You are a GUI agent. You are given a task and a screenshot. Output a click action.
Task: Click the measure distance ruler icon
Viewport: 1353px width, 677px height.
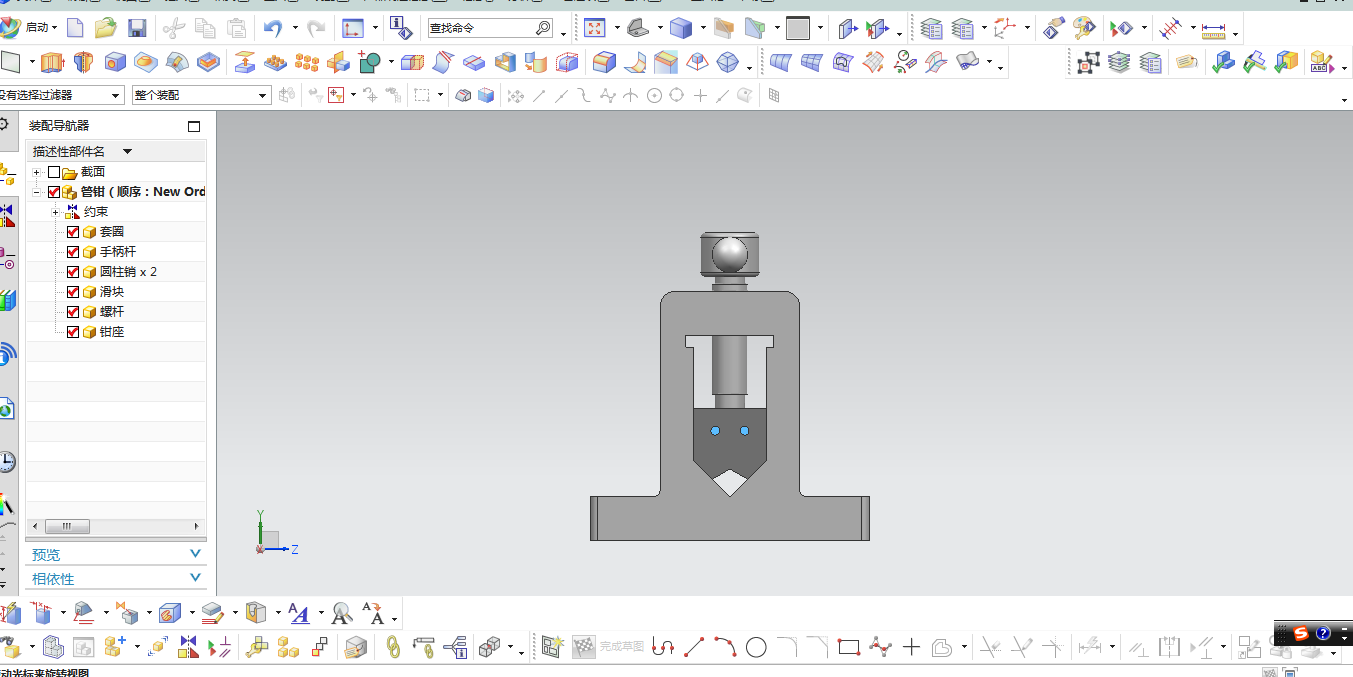point(1214,30)
